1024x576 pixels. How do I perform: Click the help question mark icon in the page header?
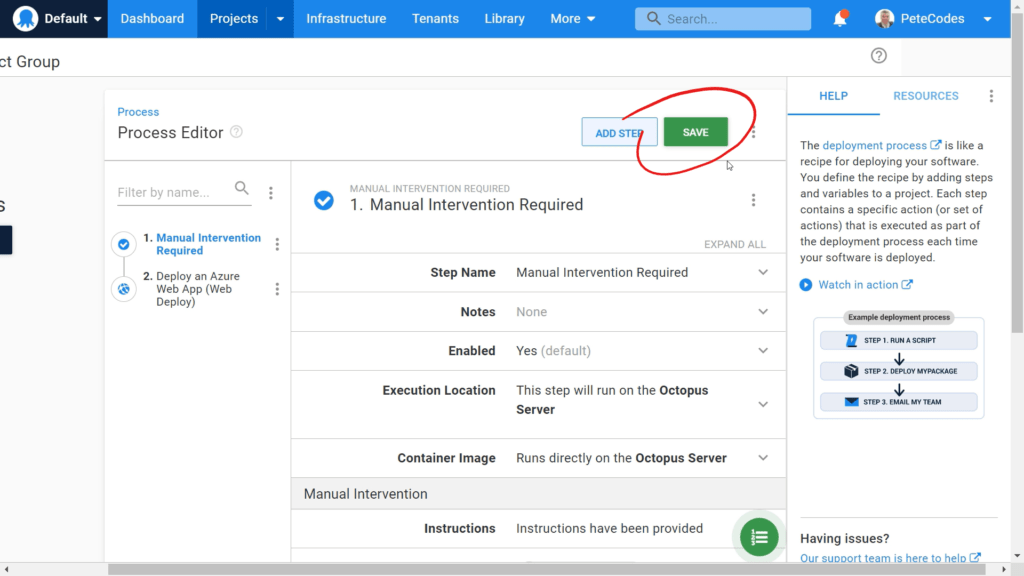[878, 56]
